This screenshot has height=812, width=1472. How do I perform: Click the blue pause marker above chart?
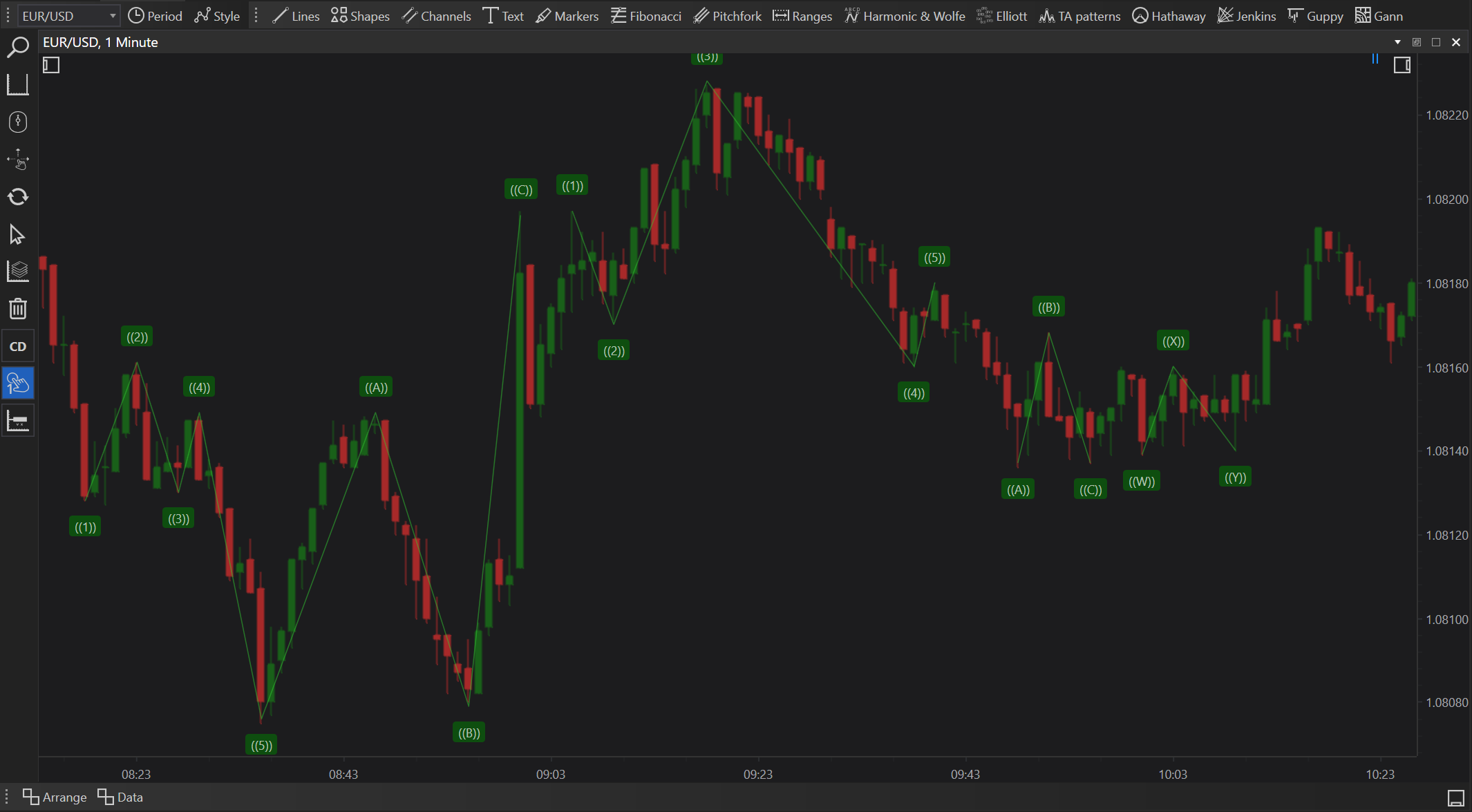pyautogui.click(x=1375, y=59)
